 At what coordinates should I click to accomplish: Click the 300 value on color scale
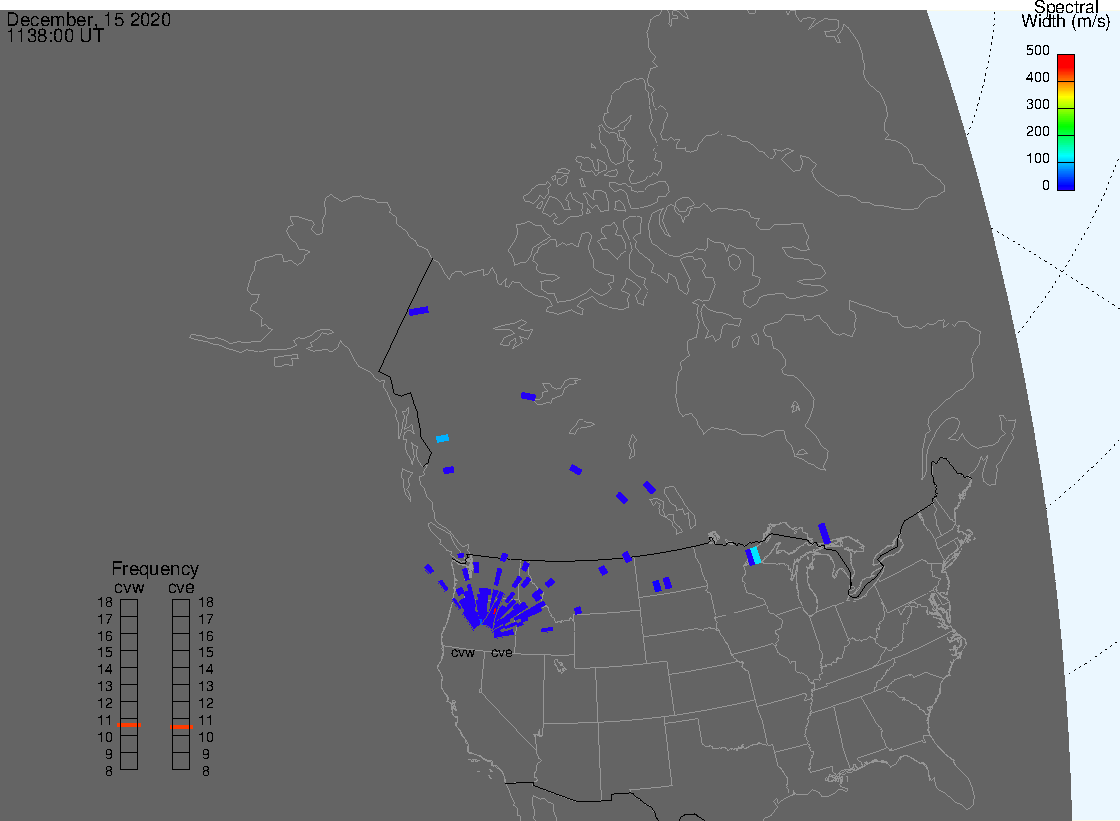pos(1037,104)
